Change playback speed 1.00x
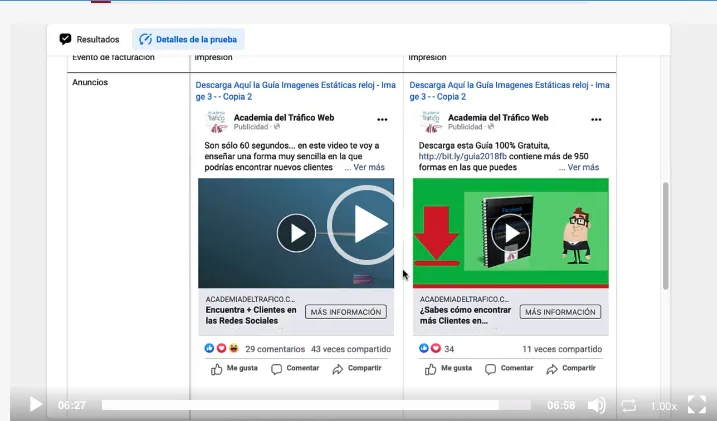717x421 pixels. click(x=663, y=406)
